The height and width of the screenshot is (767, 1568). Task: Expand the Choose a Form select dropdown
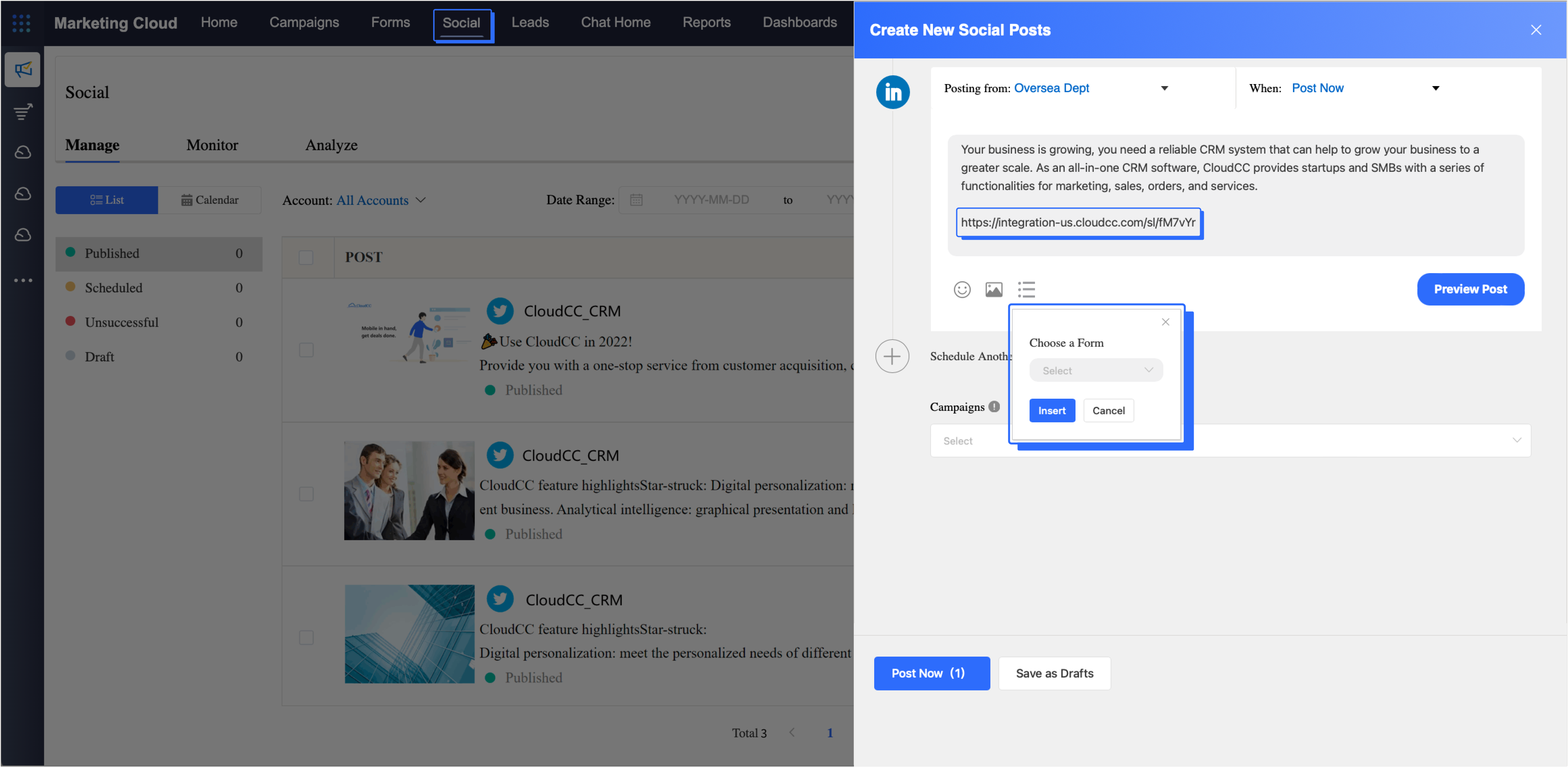[1096, 370]
